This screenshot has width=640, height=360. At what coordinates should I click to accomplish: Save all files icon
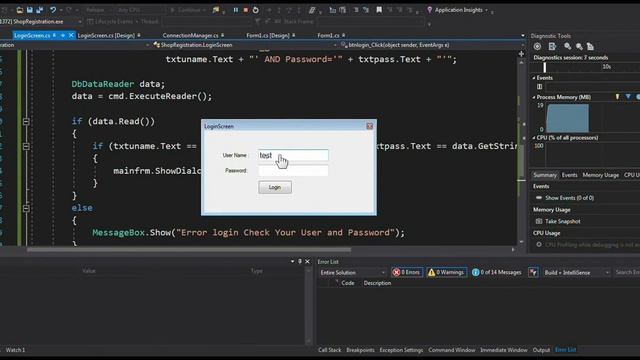(40, 10)
